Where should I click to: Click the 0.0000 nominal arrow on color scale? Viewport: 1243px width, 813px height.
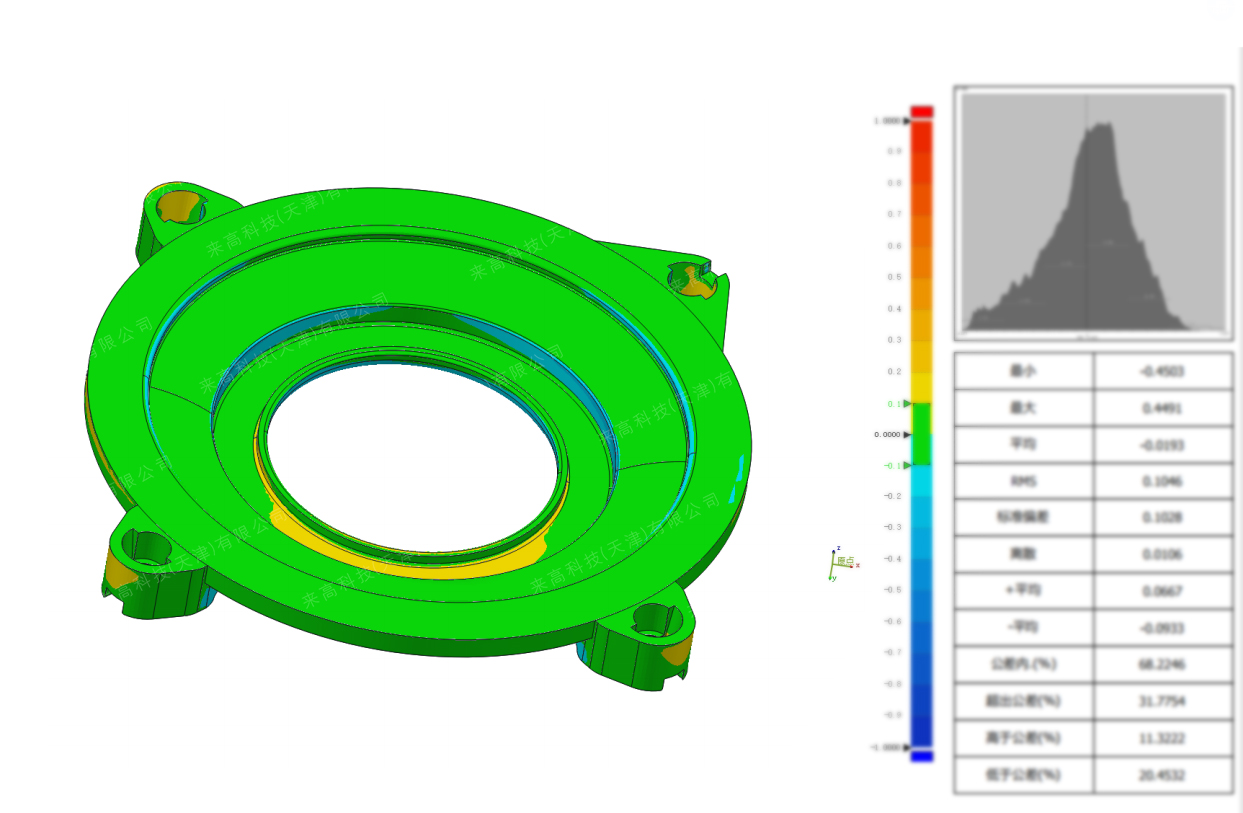(x=906, y=435)
